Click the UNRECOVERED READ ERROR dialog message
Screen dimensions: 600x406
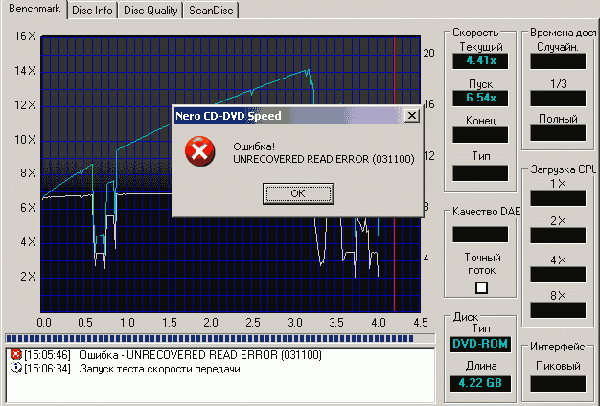(x=324, y=159)
